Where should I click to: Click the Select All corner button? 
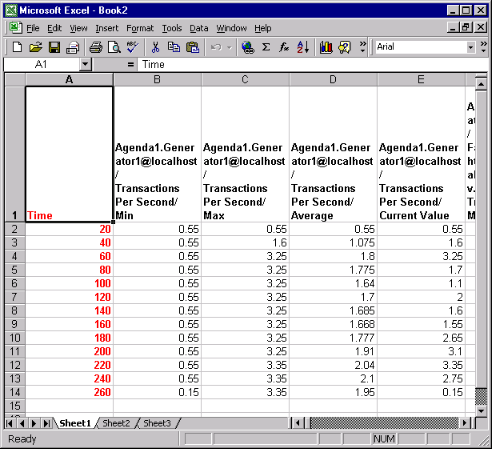coord(15,80)
